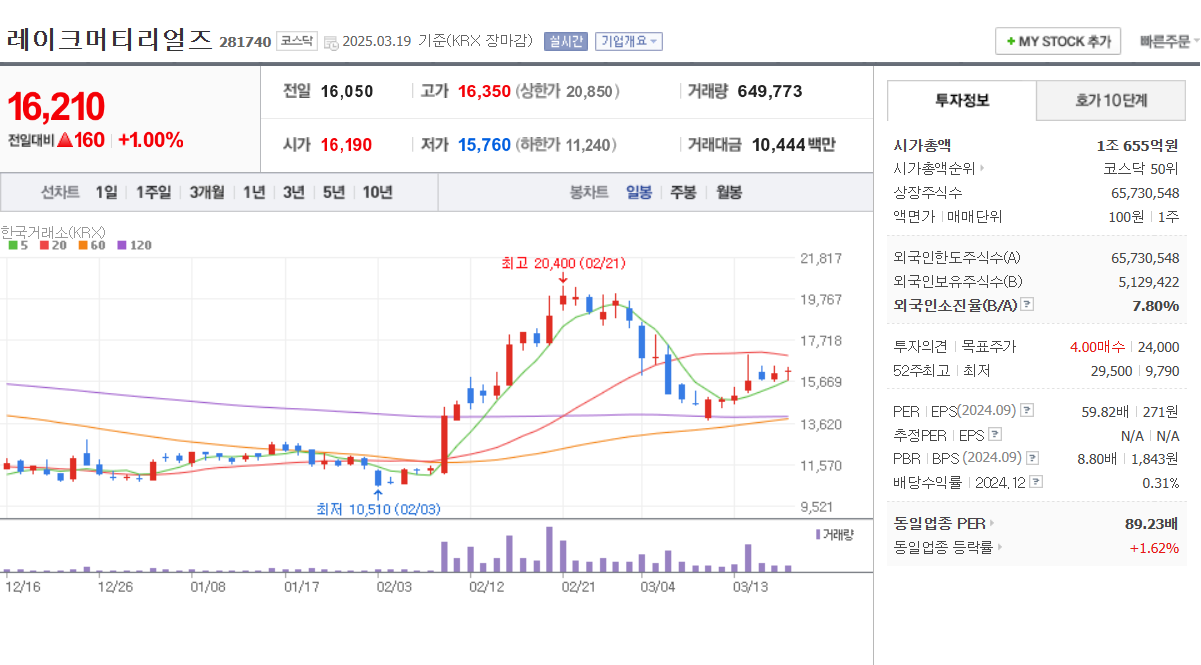The height and width of the screenshot is (665, 1201).
Task: Select the 10년 line chart period
Action: [377, 192]
